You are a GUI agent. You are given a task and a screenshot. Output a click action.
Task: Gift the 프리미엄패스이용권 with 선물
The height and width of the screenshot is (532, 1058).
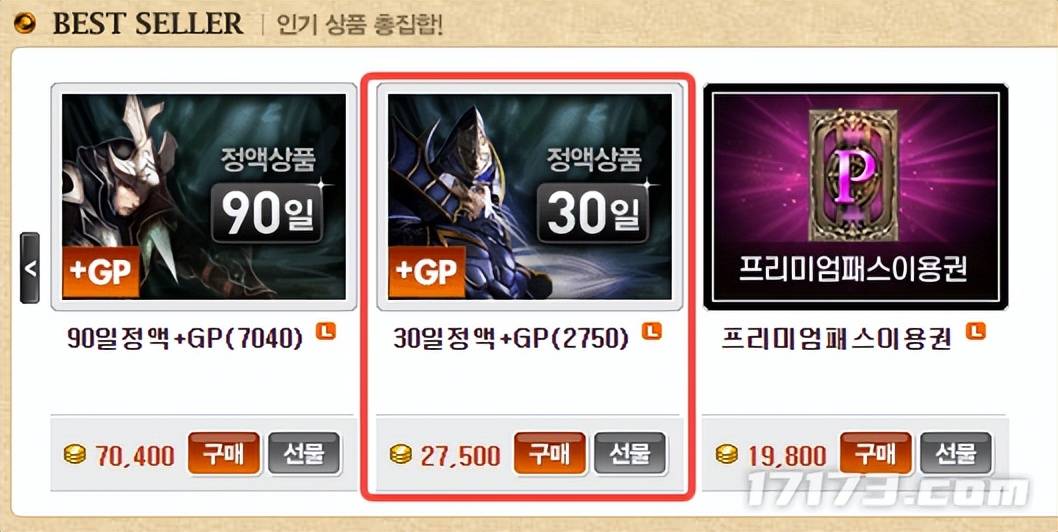[956, 454]
